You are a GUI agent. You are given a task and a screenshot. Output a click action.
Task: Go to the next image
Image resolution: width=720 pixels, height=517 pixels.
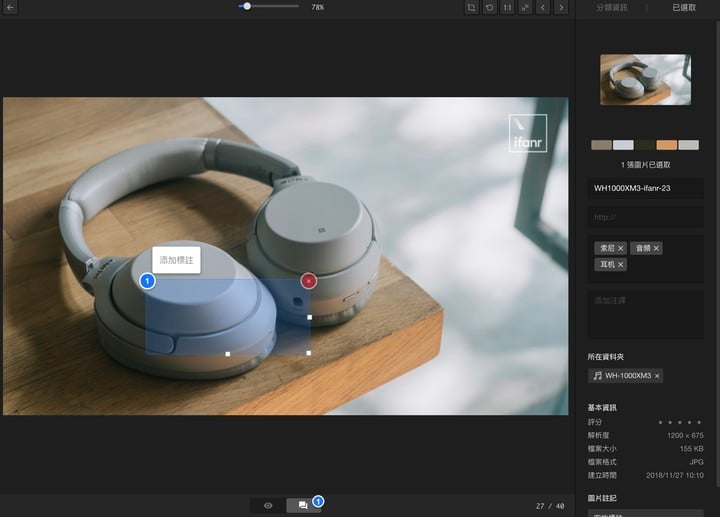[561, 7]
